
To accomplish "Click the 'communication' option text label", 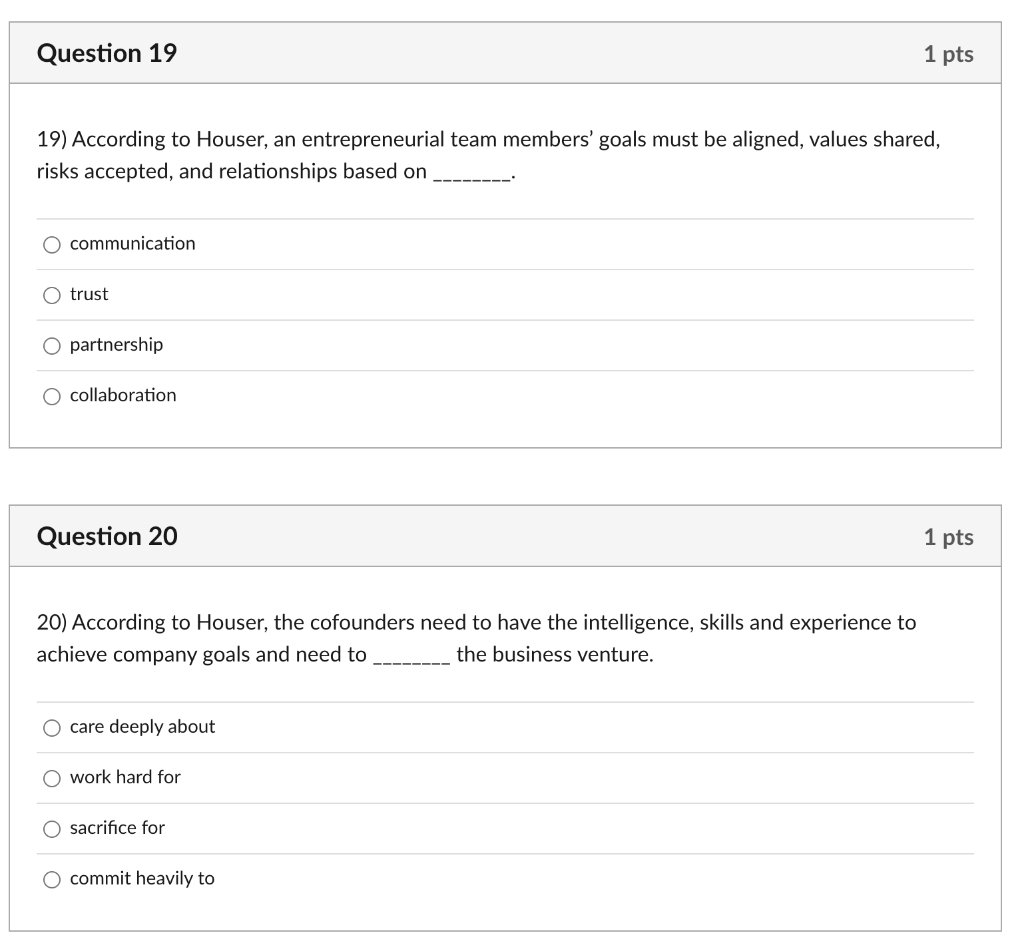I will (131, 243).
